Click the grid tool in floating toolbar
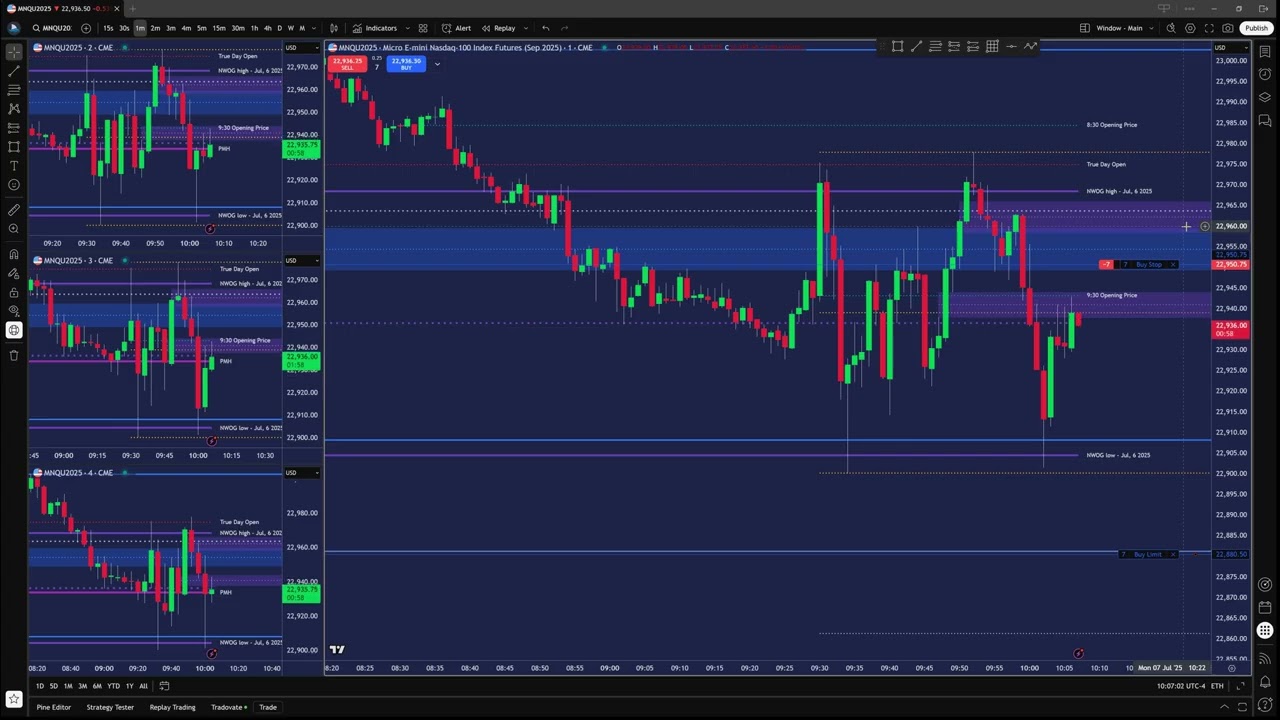The image size is (1280, 720). click(992, 46)
